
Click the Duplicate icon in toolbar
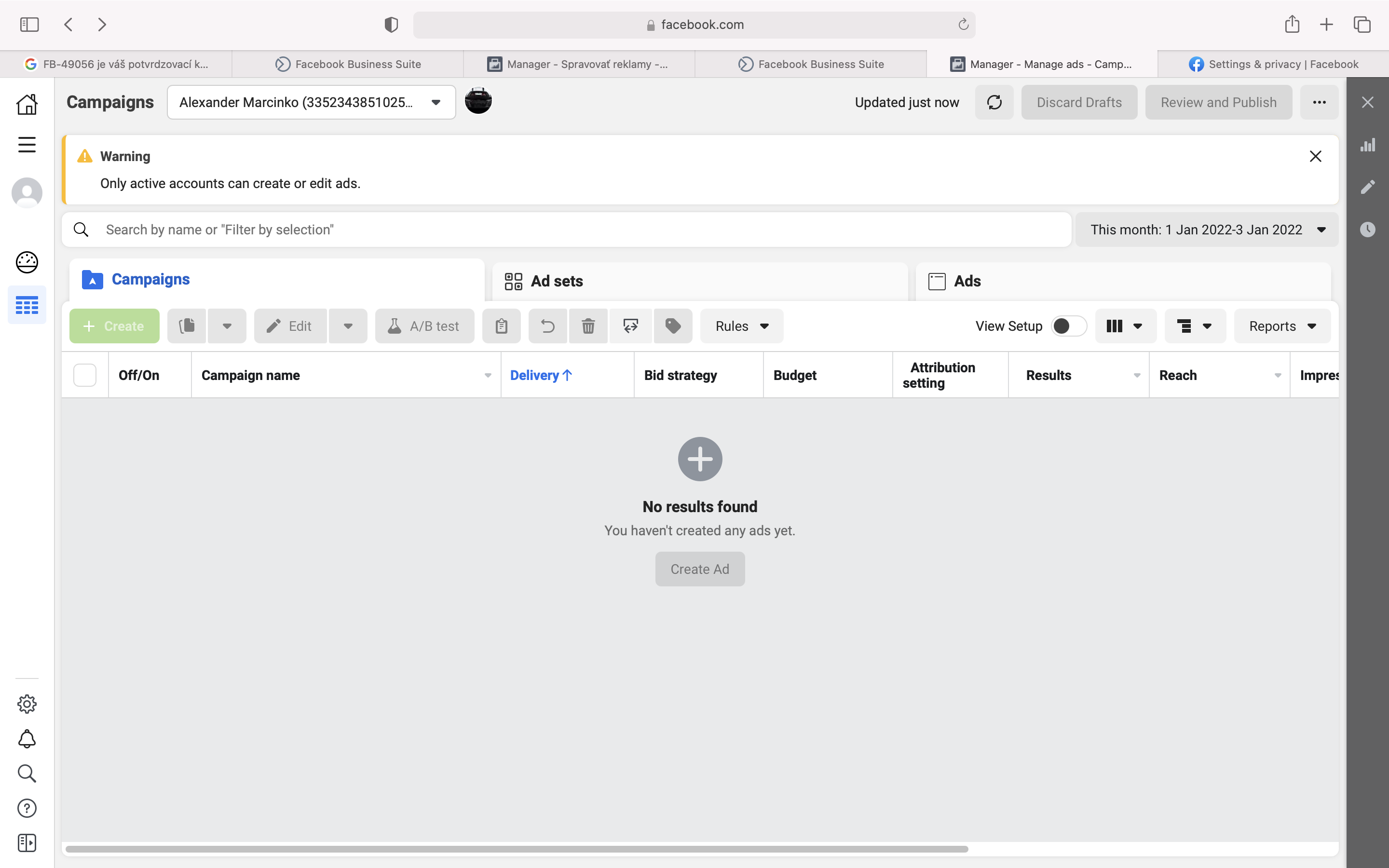187,326
